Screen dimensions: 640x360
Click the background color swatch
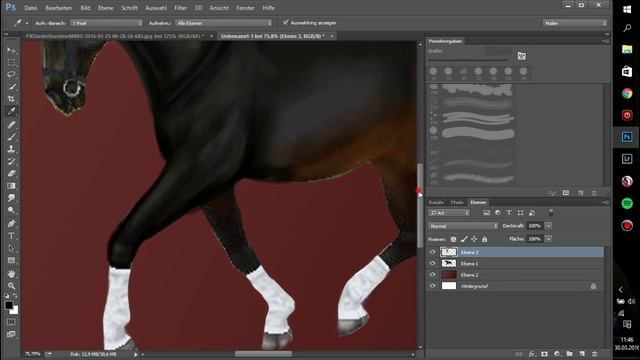(x=15, y=311)
